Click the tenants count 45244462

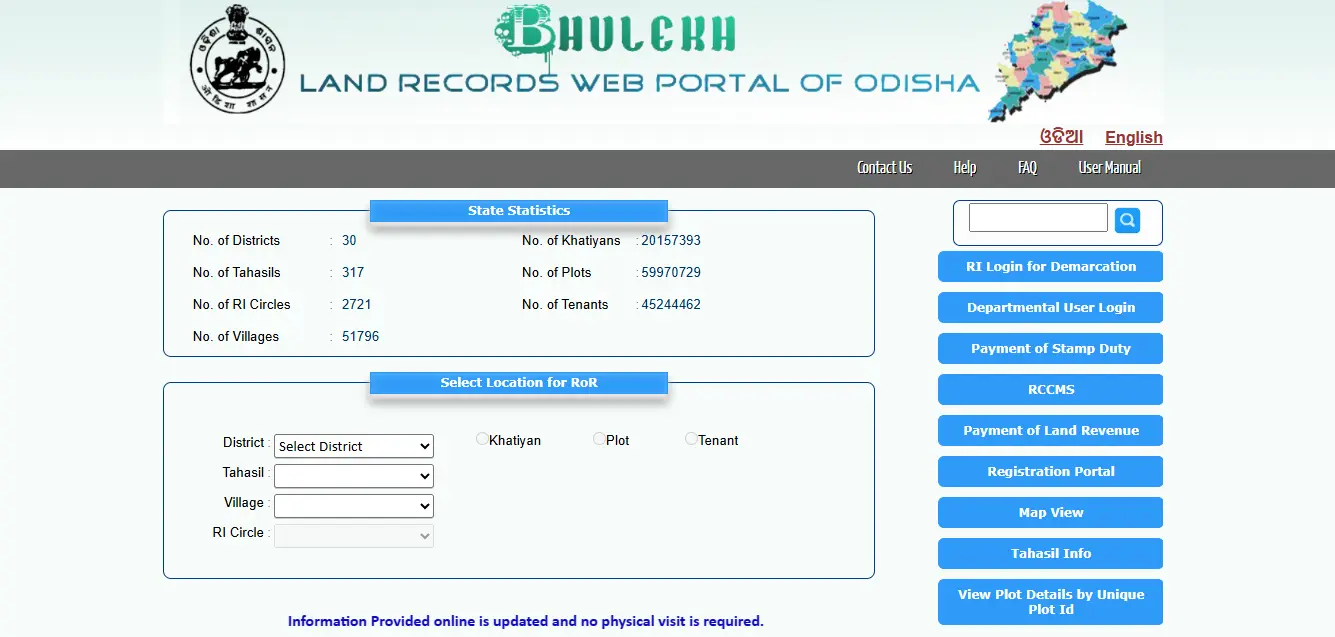671,305
